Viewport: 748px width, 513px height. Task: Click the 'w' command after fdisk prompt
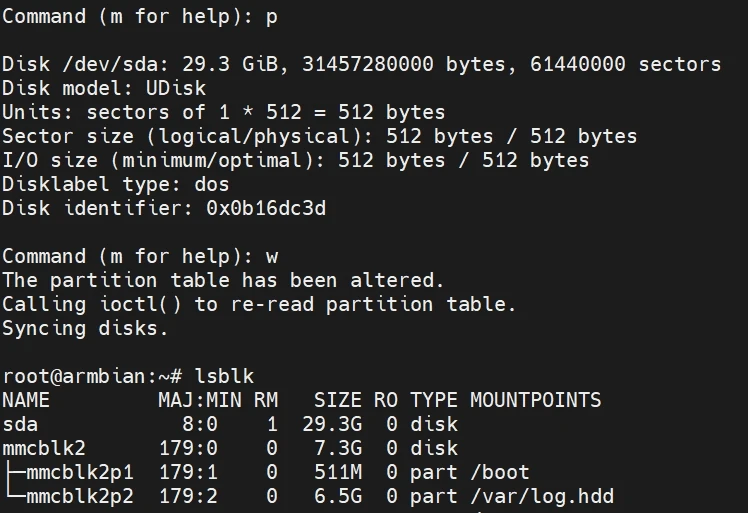click(272, 256)
